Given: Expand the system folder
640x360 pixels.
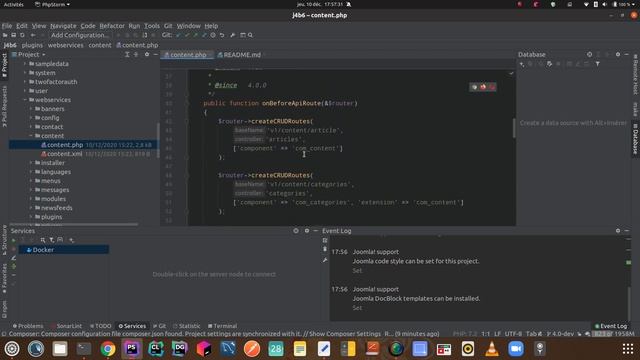Looking at the screenshot, I should [25, 73].
